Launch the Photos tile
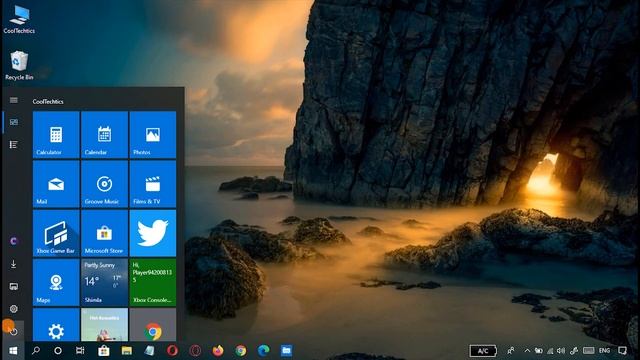This screenshot has width=640, height=360. coord(153,134)
